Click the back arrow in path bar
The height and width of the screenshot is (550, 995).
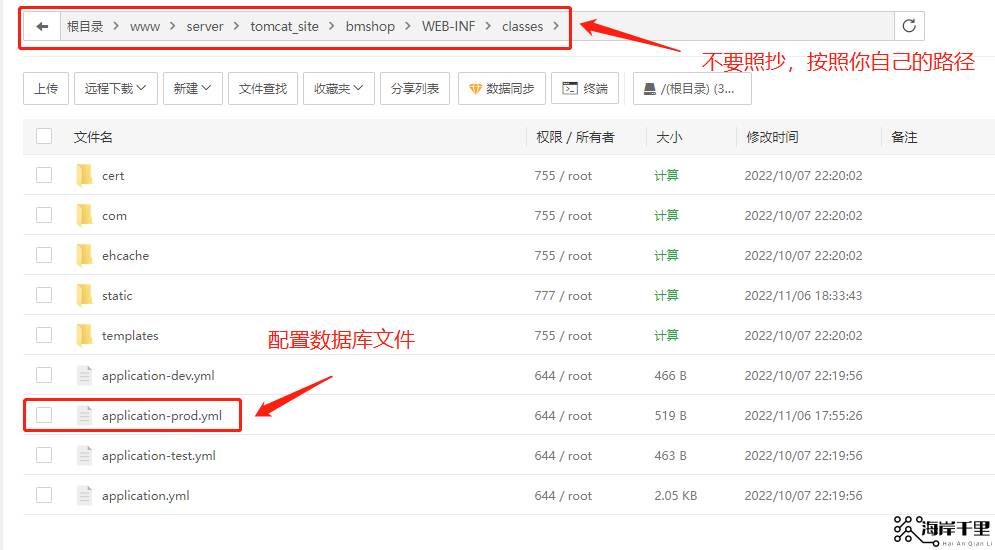42,27
